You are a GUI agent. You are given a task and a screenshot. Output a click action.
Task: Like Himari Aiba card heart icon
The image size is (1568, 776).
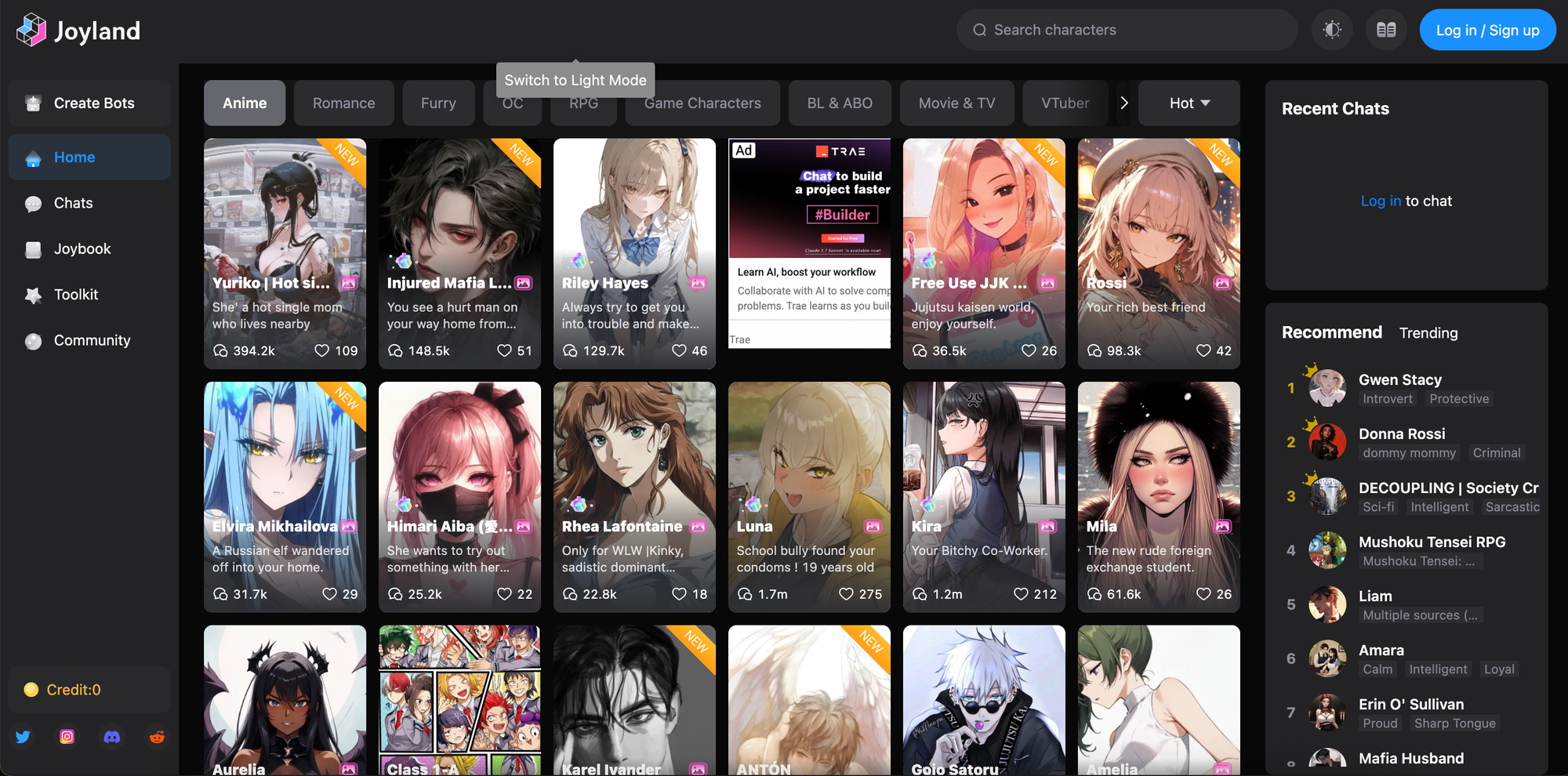pyautogui.click(x=504, y=594)
